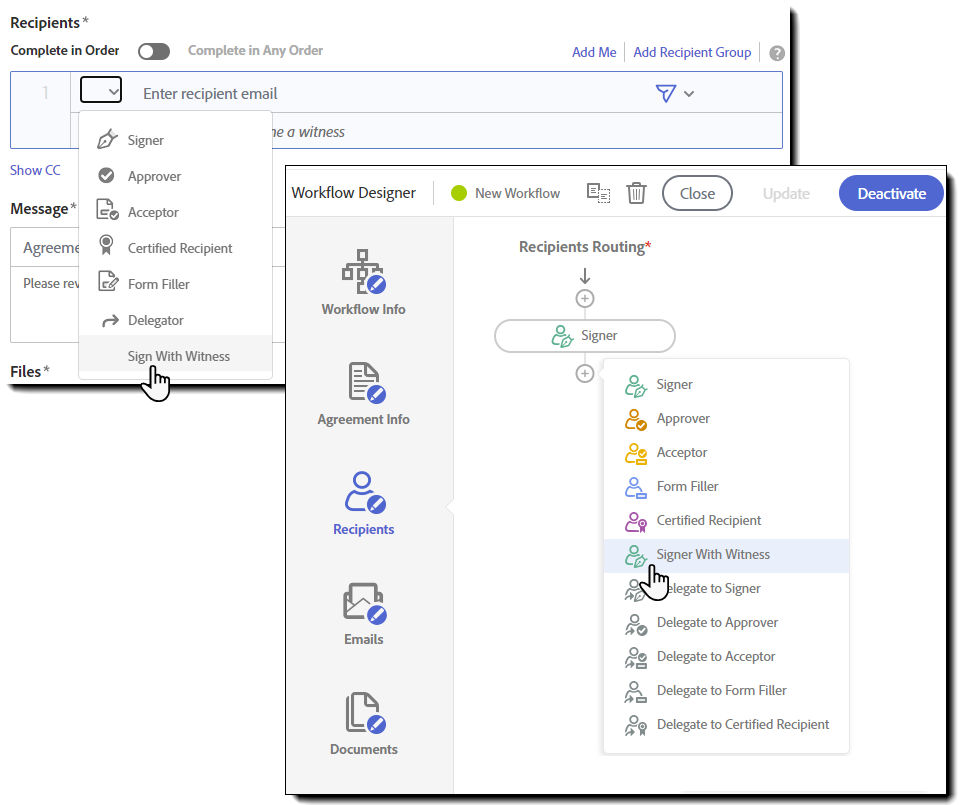The image size is (959, 805).
Task: Open the Emails panel
Action: [363, 614]
